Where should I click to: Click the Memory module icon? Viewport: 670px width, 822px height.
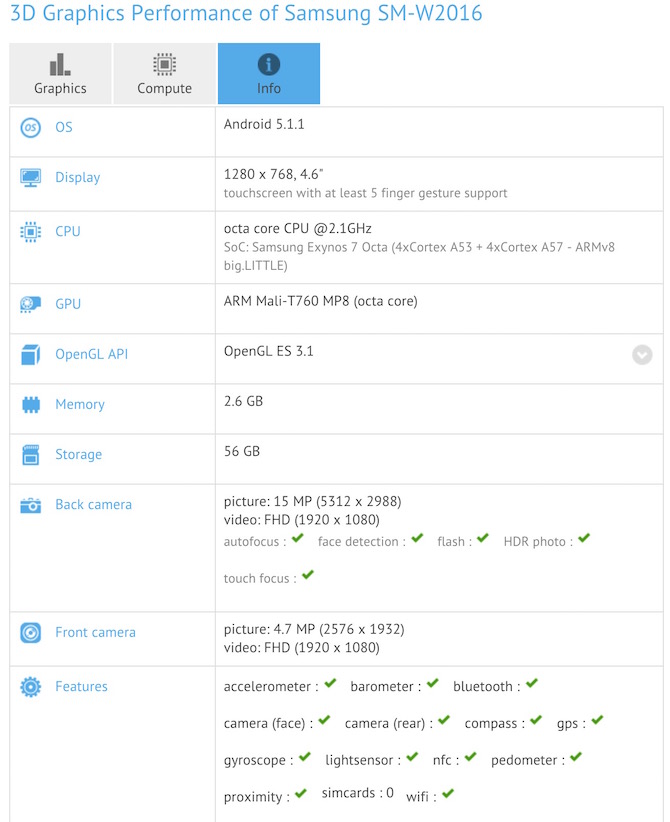coord(30,405)
